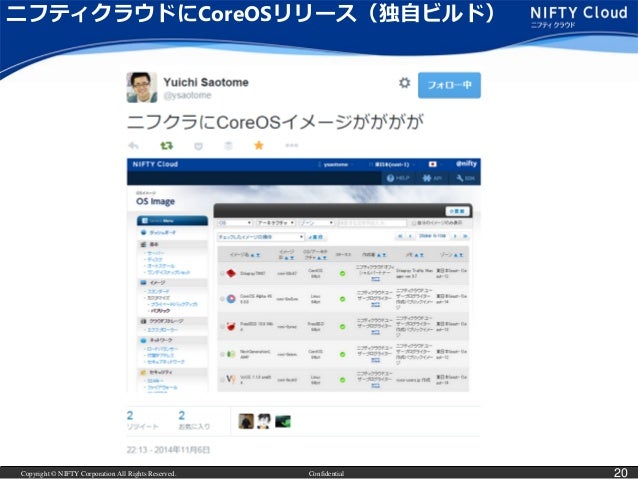Open the Yuichi Saotome profile name link
The image size is (638, 479).
206,82
